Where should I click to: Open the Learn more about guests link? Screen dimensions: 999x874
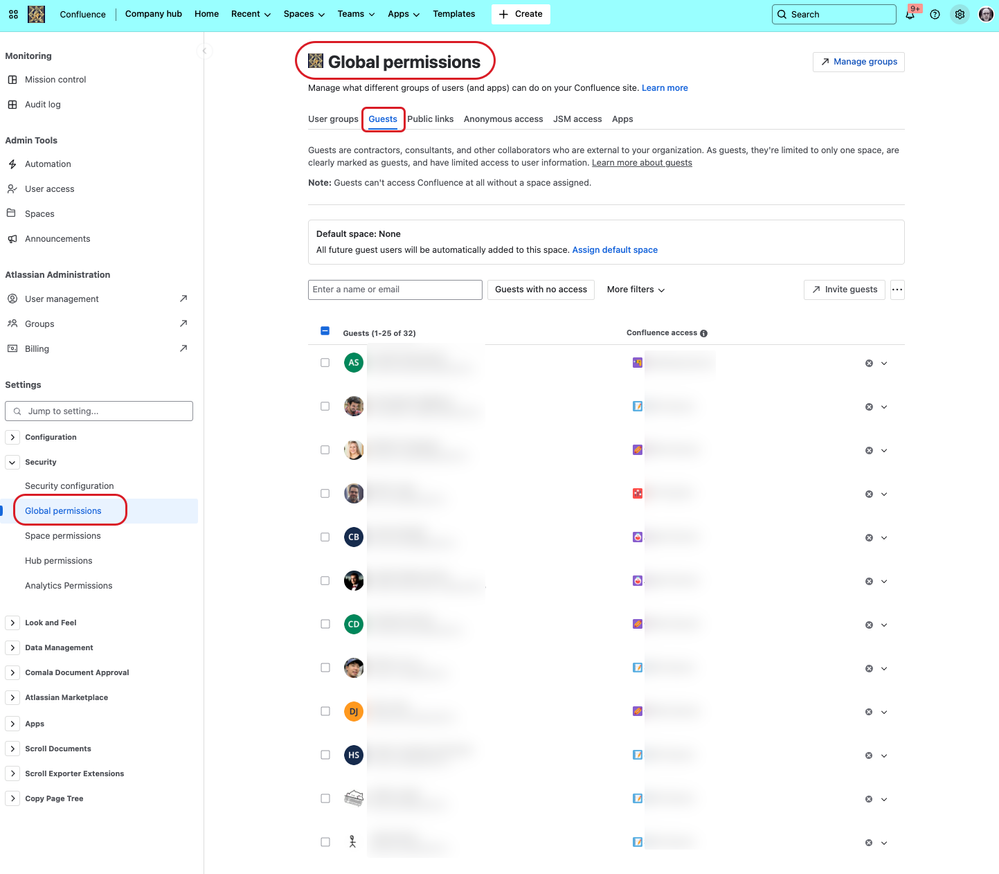642,163
